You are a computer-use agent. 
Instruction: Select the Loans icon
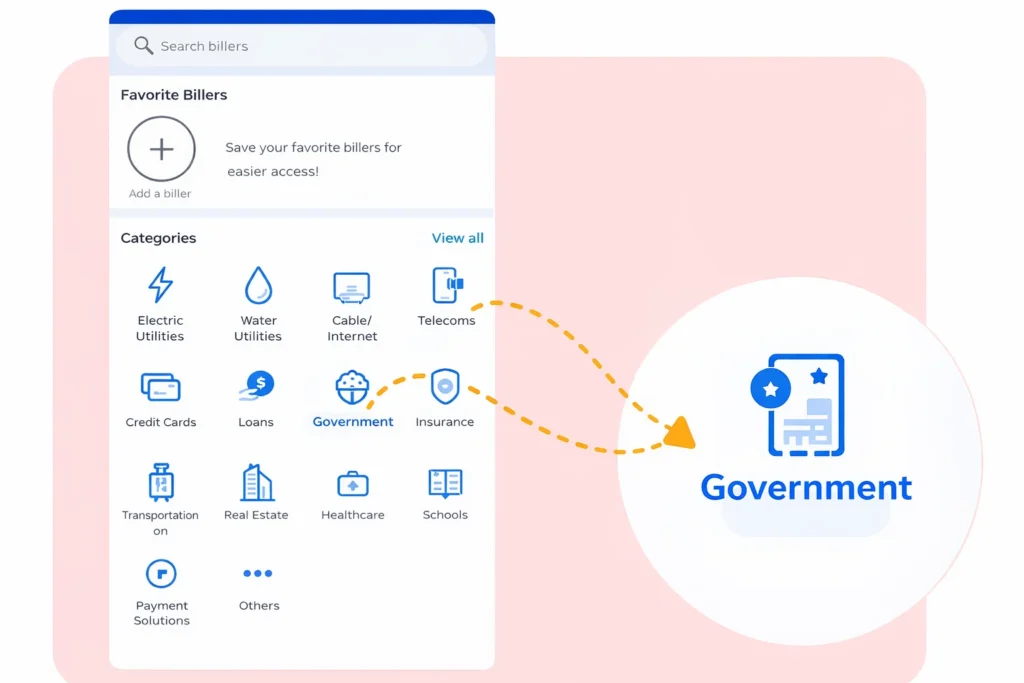point(256,385)
